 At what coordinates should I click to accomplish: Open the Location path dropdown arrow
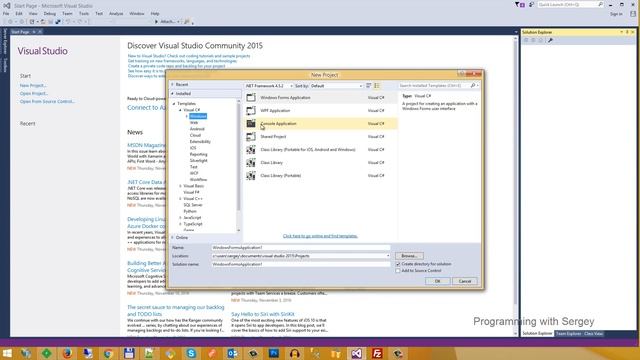[x=388, y=256]
